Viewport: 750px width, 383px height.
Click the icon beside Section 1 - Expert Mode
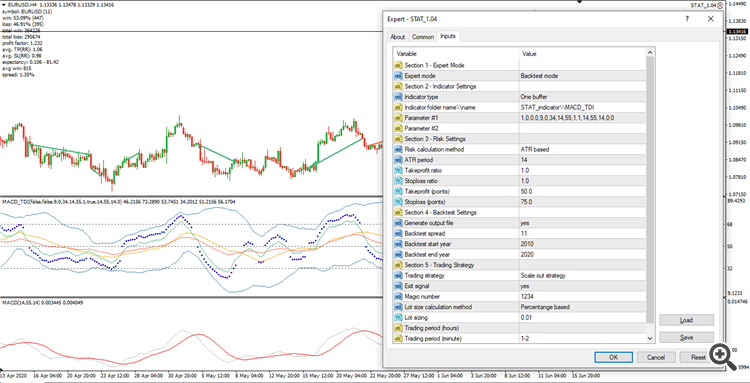pyautogui.click(x=398, y=65)
